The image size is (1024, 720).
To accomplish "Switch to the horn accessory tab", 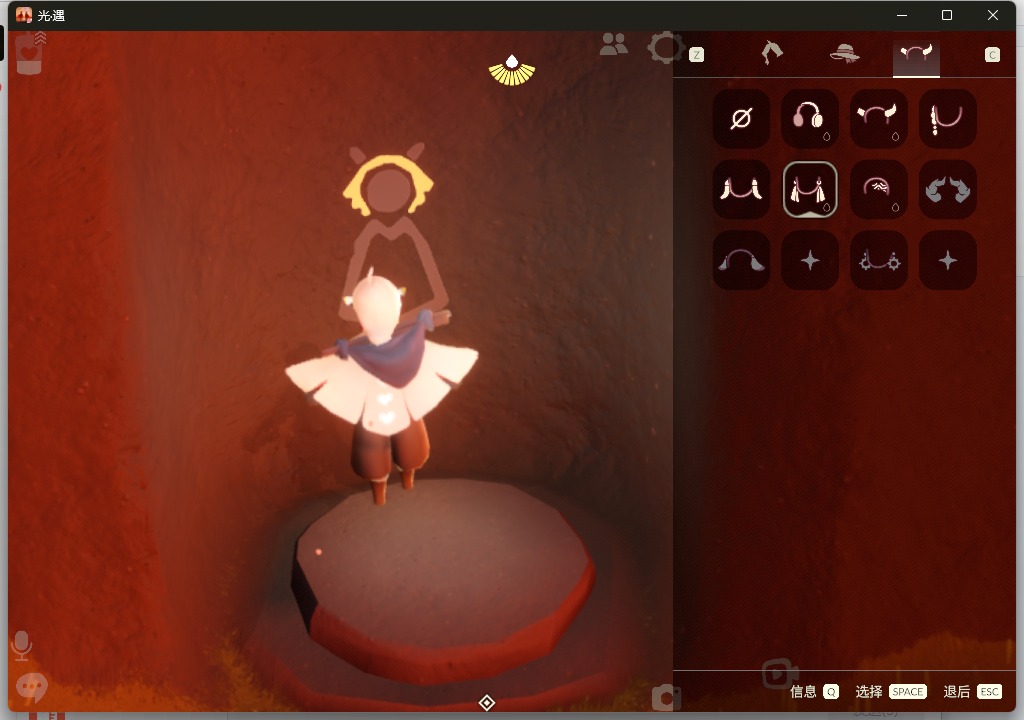I will point(916,55).
